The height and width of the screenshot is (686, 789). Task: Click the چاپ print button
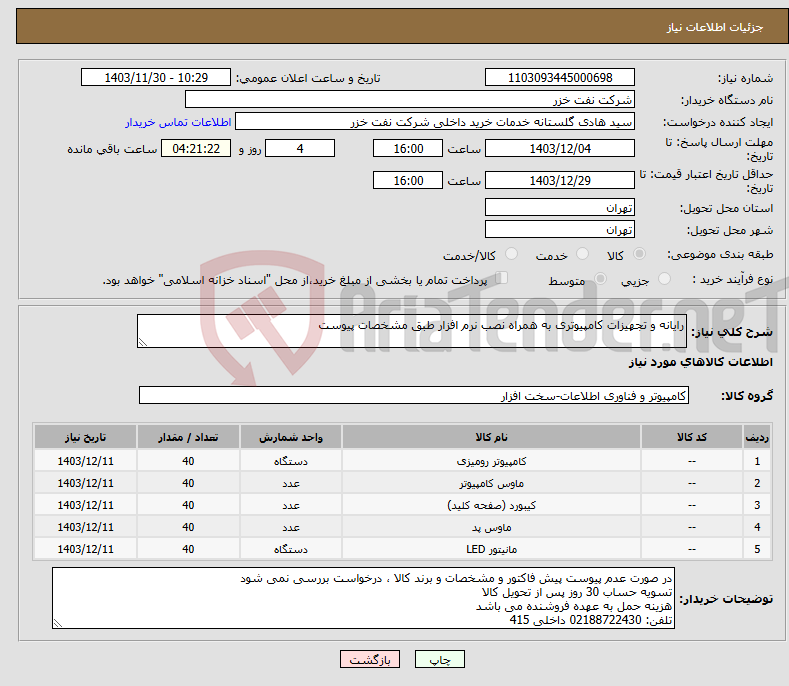pos(440,659)
